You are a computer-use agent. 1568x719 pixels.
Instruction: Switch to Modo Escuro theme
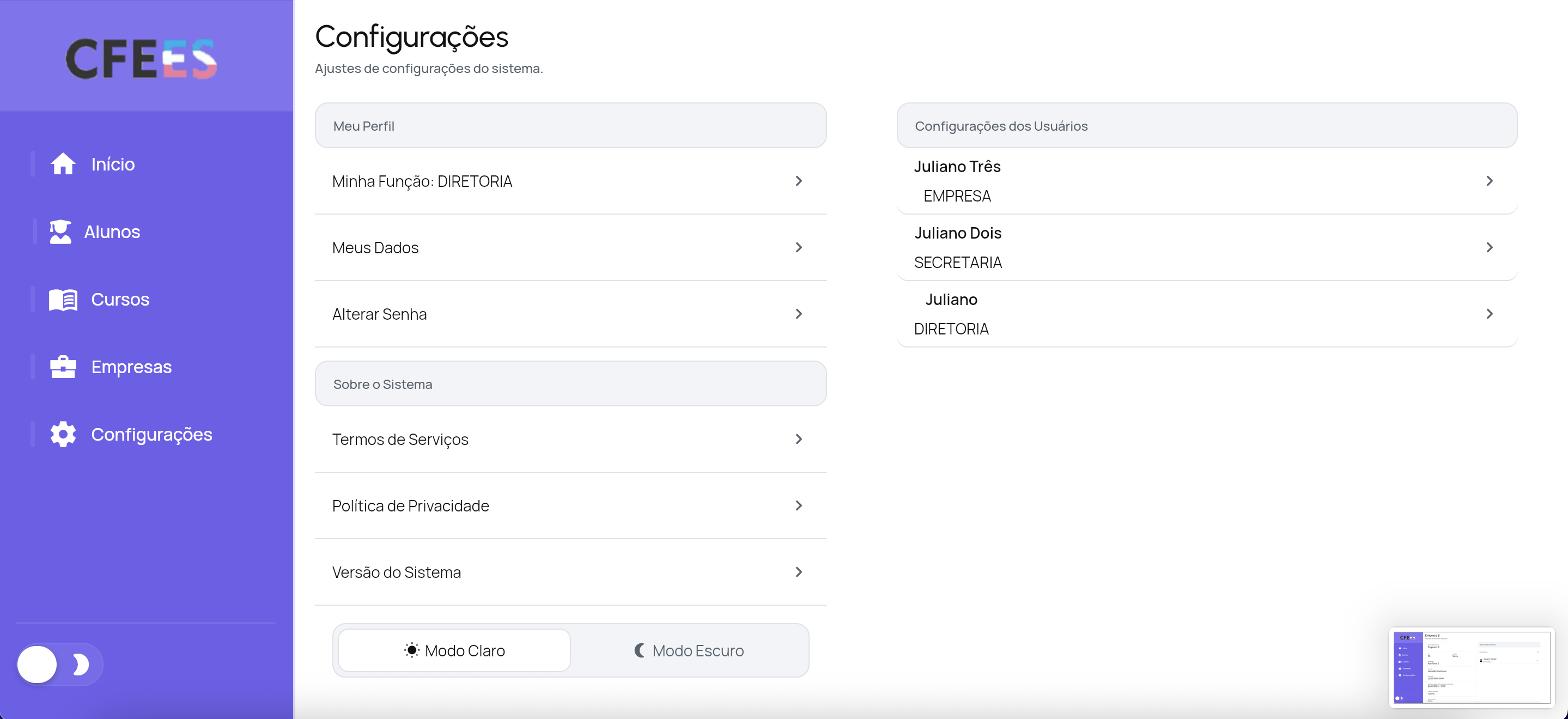689,650
